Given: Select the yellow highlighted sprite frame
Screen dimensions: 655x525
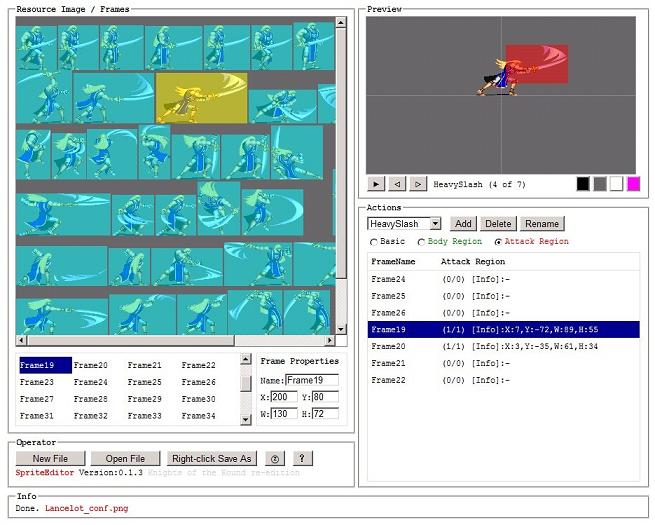Looking at the screenshot, I should (x=201, y=98).
